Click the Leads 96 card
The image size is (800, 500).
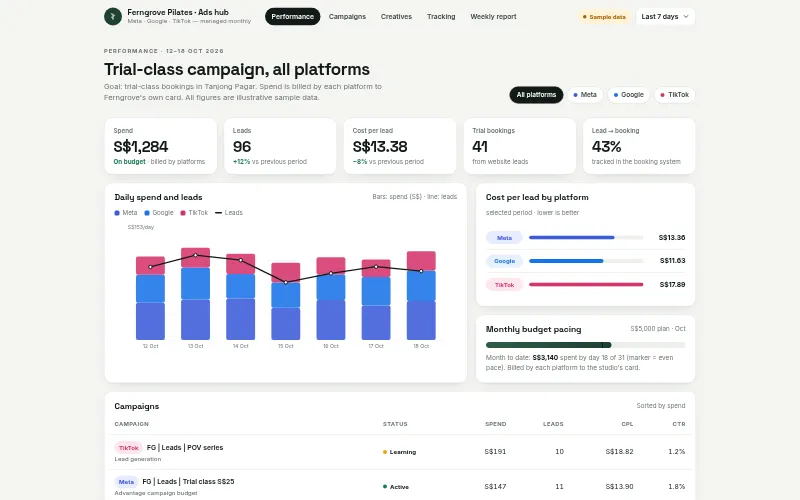click(x=280, y=146)
